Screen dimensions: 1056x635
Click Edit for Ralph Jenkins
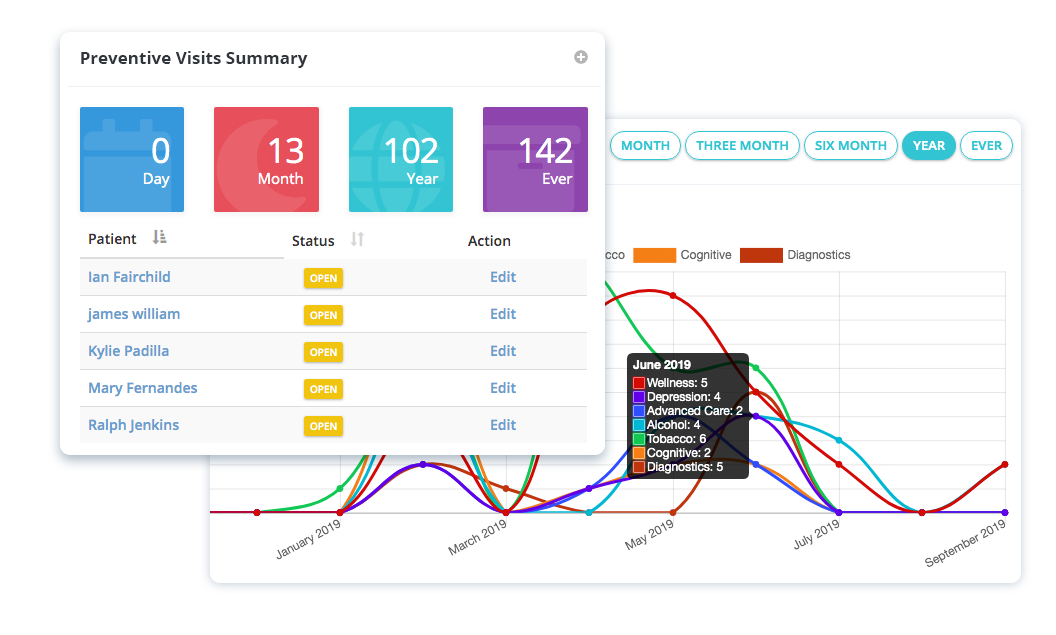(503, 425)
